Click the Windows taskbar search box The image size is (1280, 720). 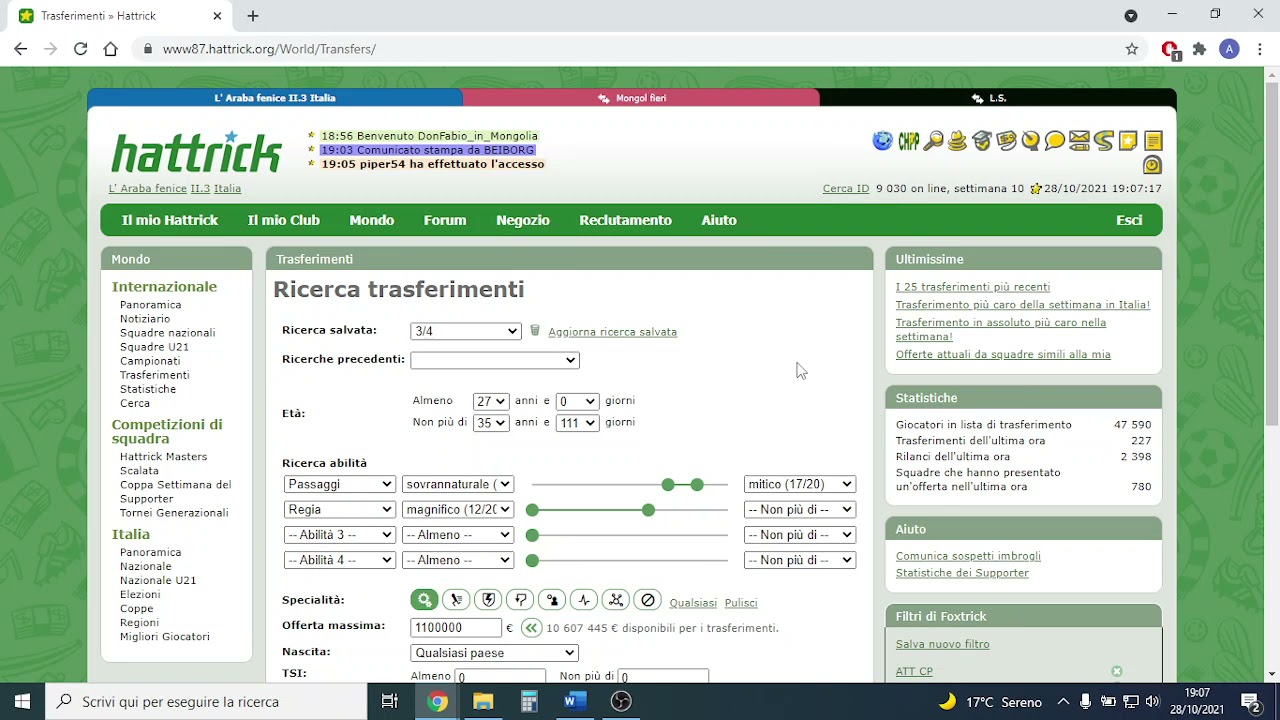pyautogui.click(x=207, y=701)
